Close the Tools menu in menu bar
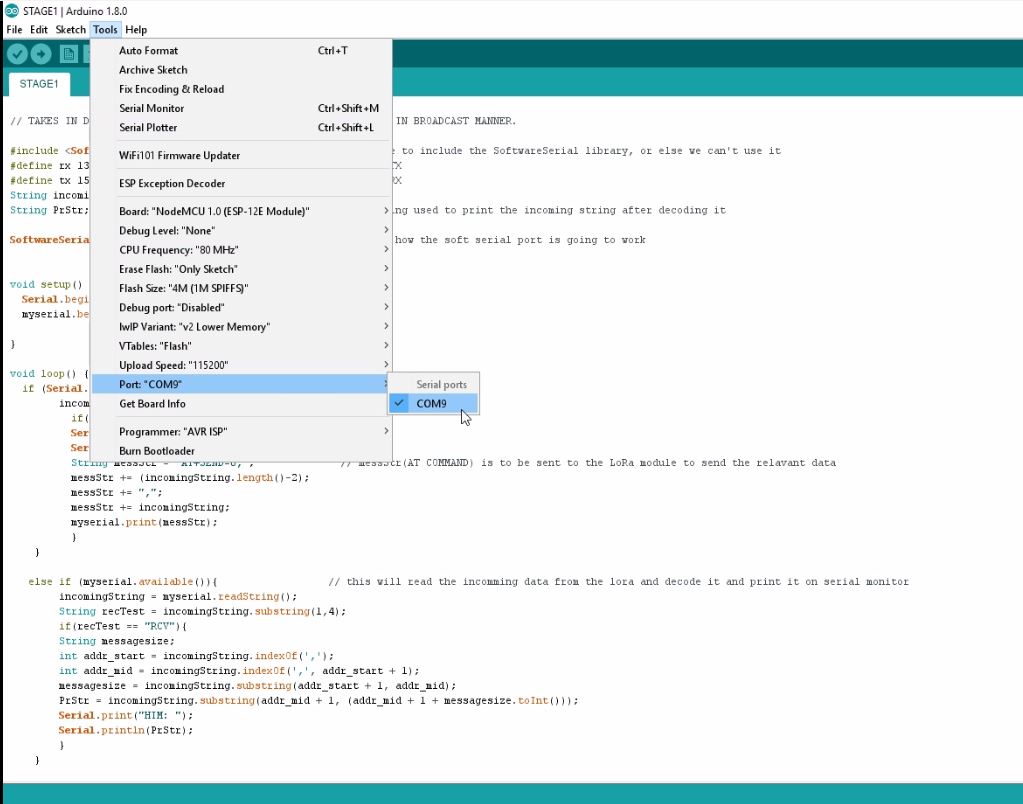 pos(105,29)
